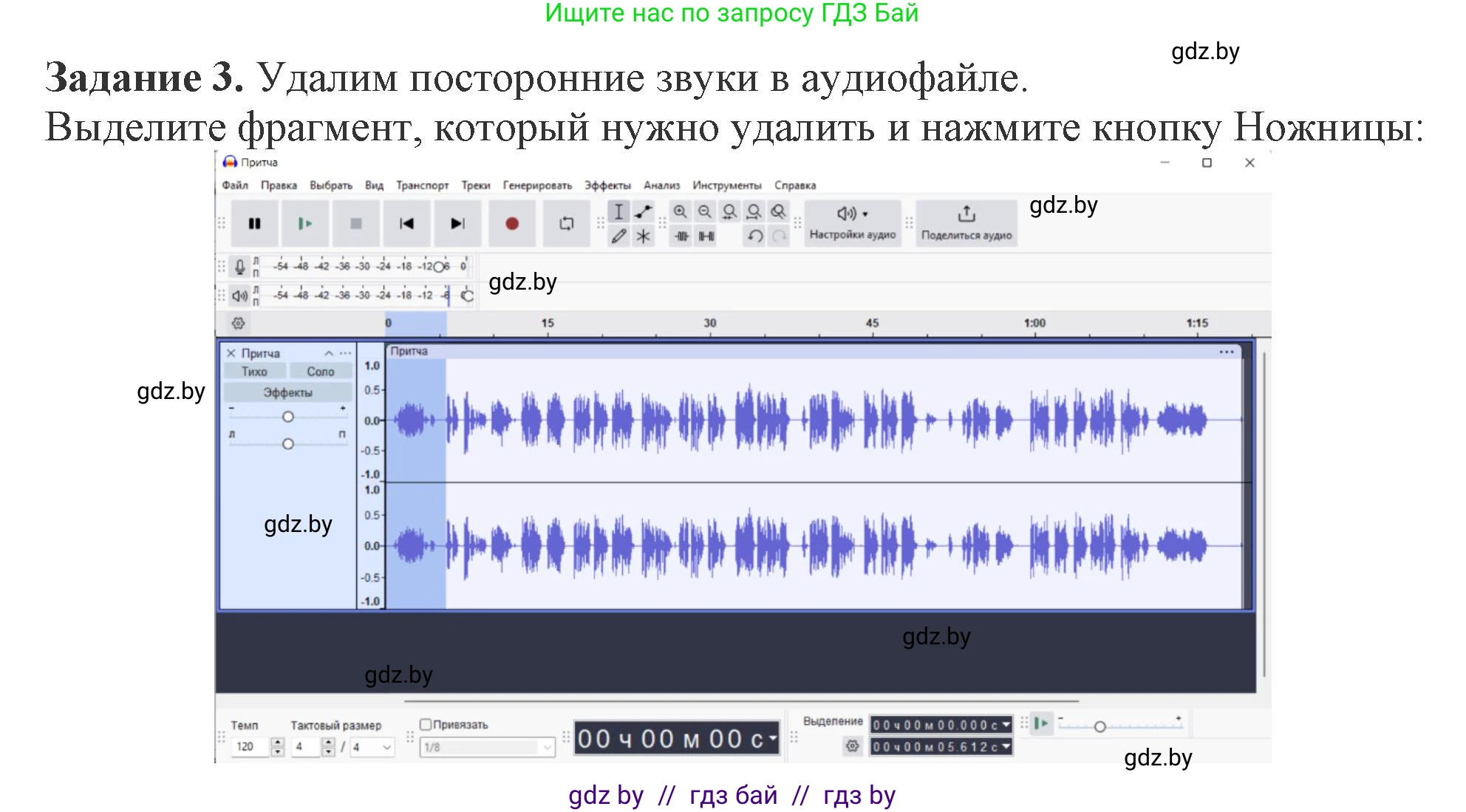The width and height of the screenshot is (1466, 812).
Task: Increase Темп with the stepper arrow
Action: tap(276, 742)
